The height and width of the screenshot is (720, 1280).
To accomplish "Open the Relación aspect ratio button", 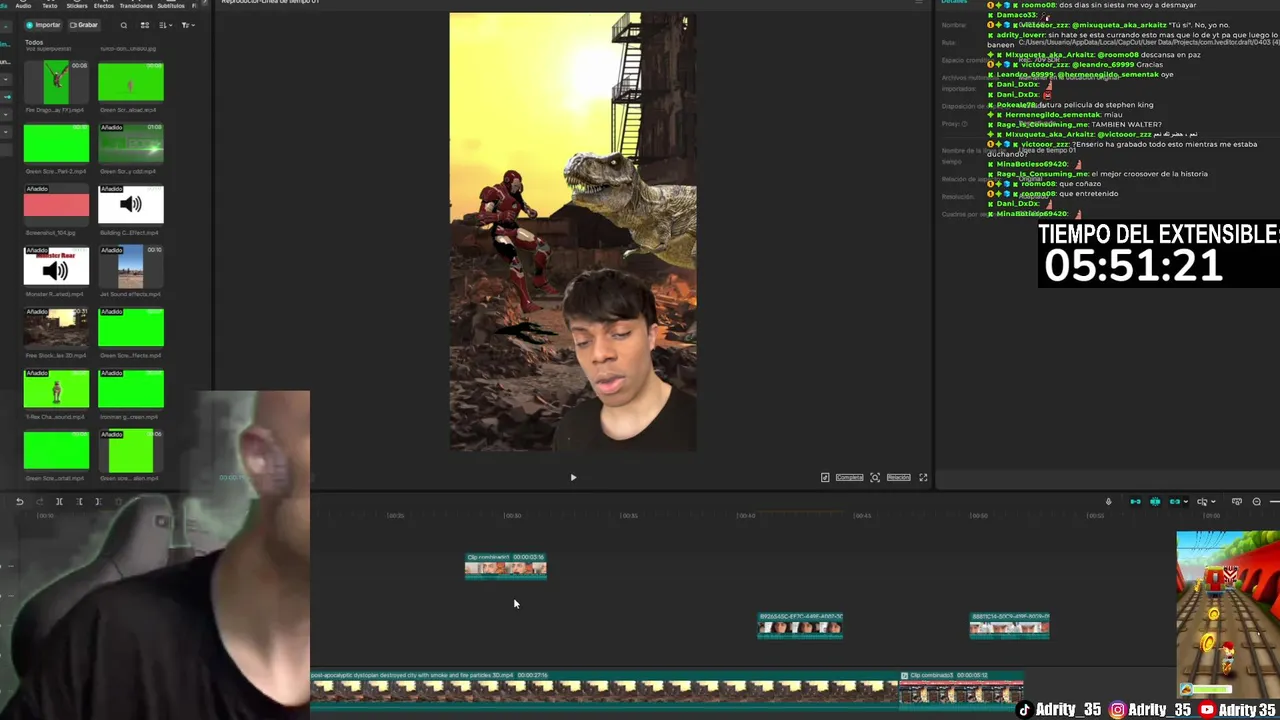I will pos(898,478).
